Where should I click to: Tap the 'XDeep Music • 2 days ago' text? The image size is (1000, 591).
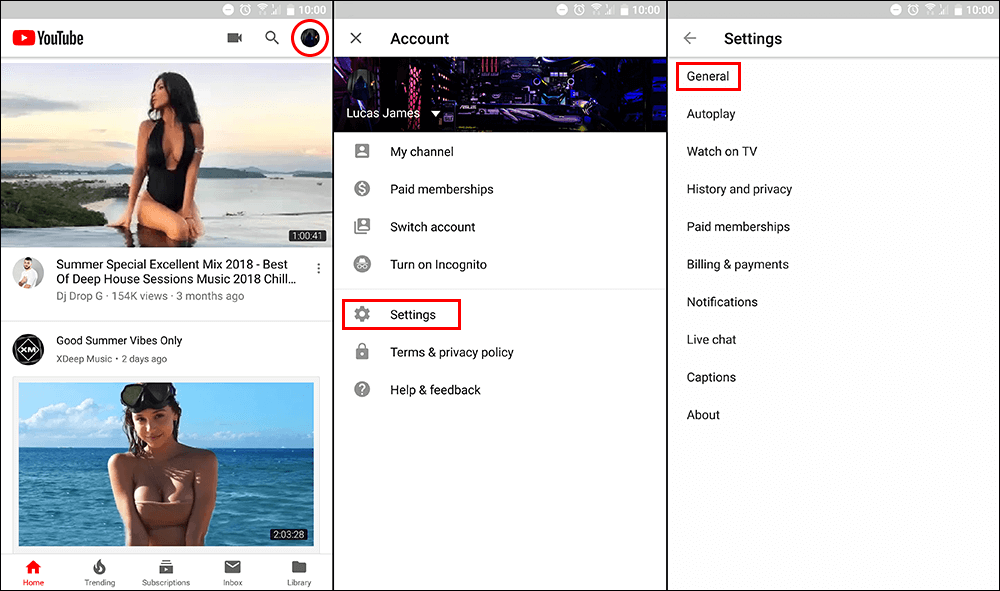112,359
